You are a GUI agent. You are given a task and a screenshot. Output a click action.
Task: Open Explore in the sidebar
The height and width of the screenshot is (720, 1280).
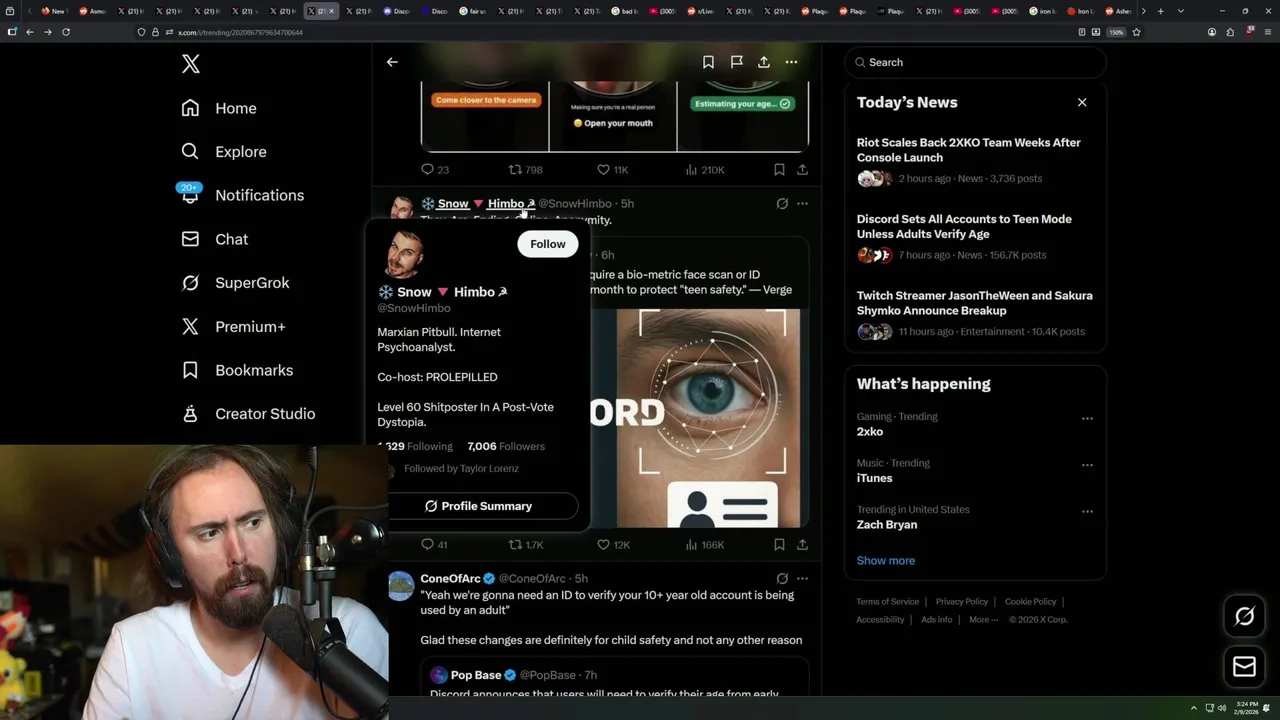[x=223, y=152]
